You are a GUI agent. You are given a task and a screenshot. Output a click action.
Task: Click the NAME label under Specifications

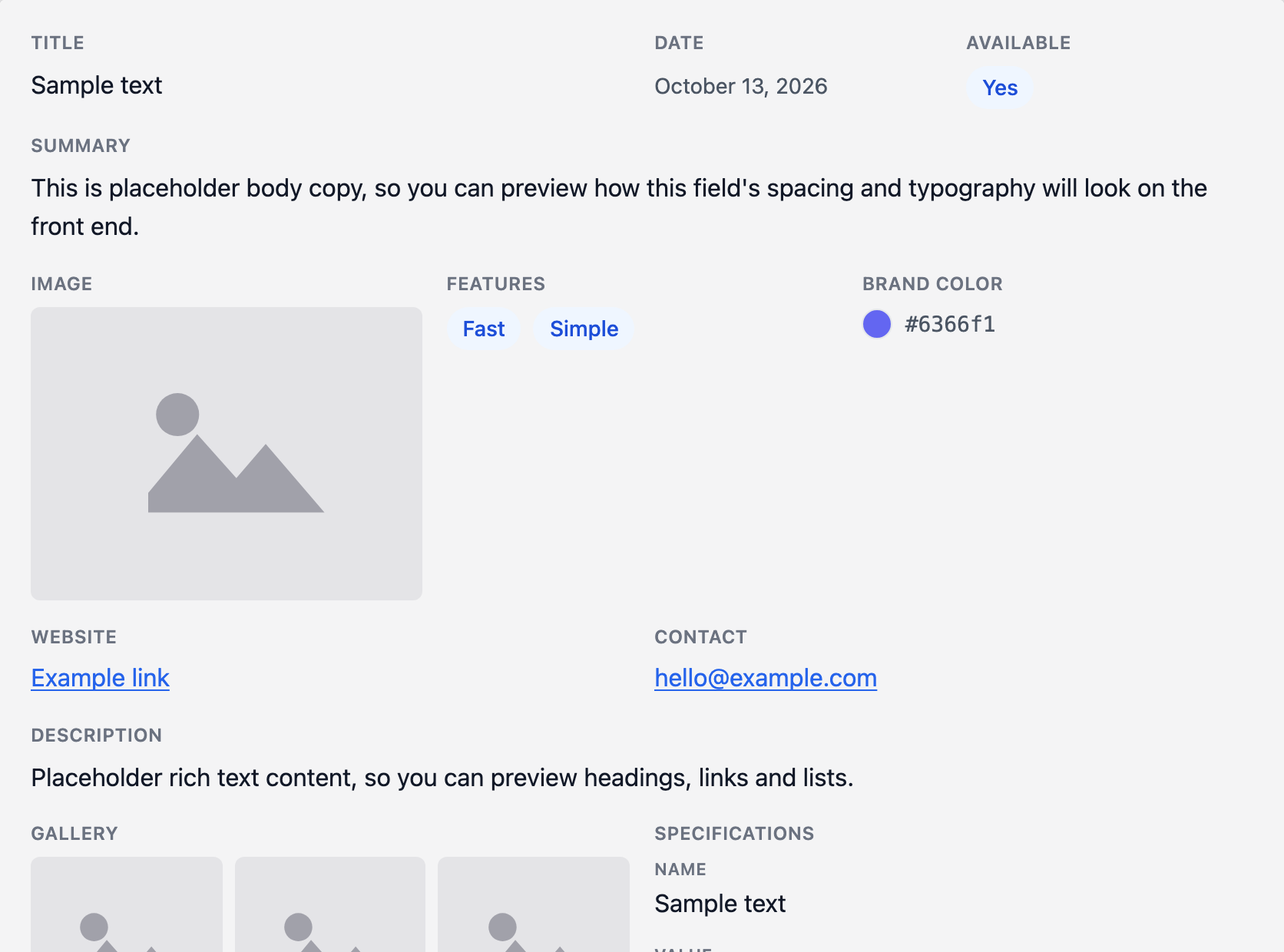[680, 869]
